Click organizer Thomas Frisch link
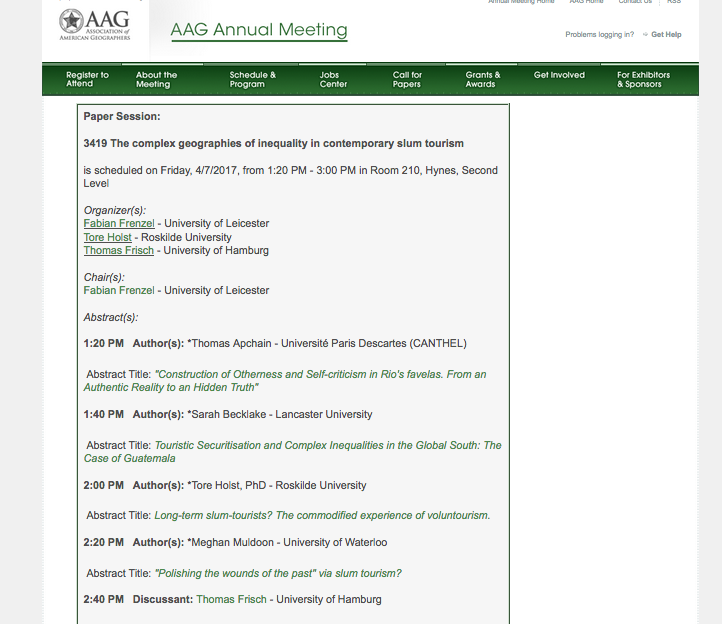 (x=118, y=251)
